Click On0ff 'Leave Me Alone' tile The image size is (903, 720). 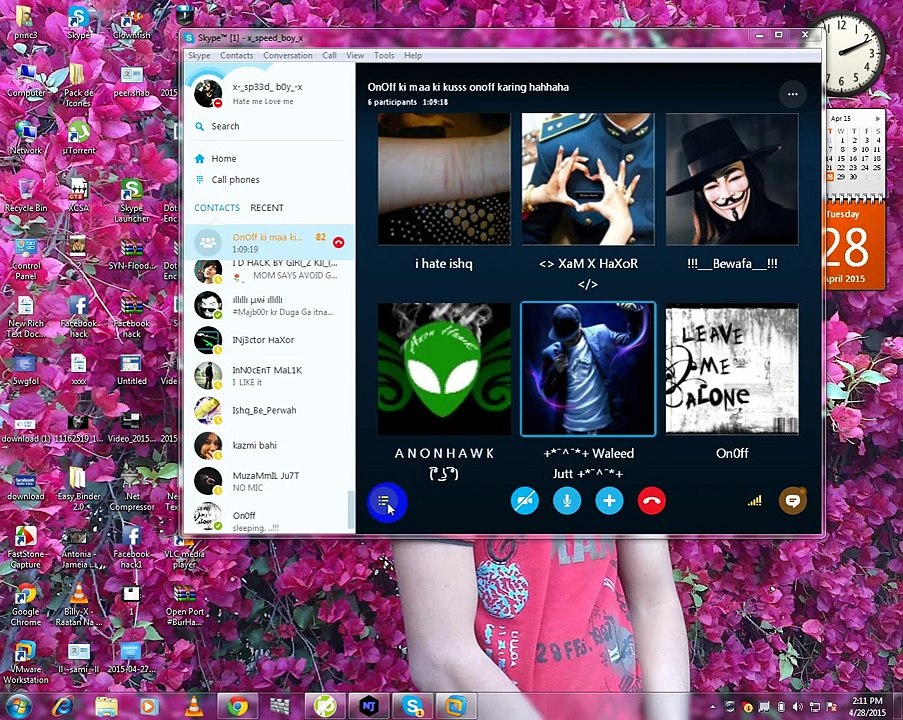(x=732, y=369)
